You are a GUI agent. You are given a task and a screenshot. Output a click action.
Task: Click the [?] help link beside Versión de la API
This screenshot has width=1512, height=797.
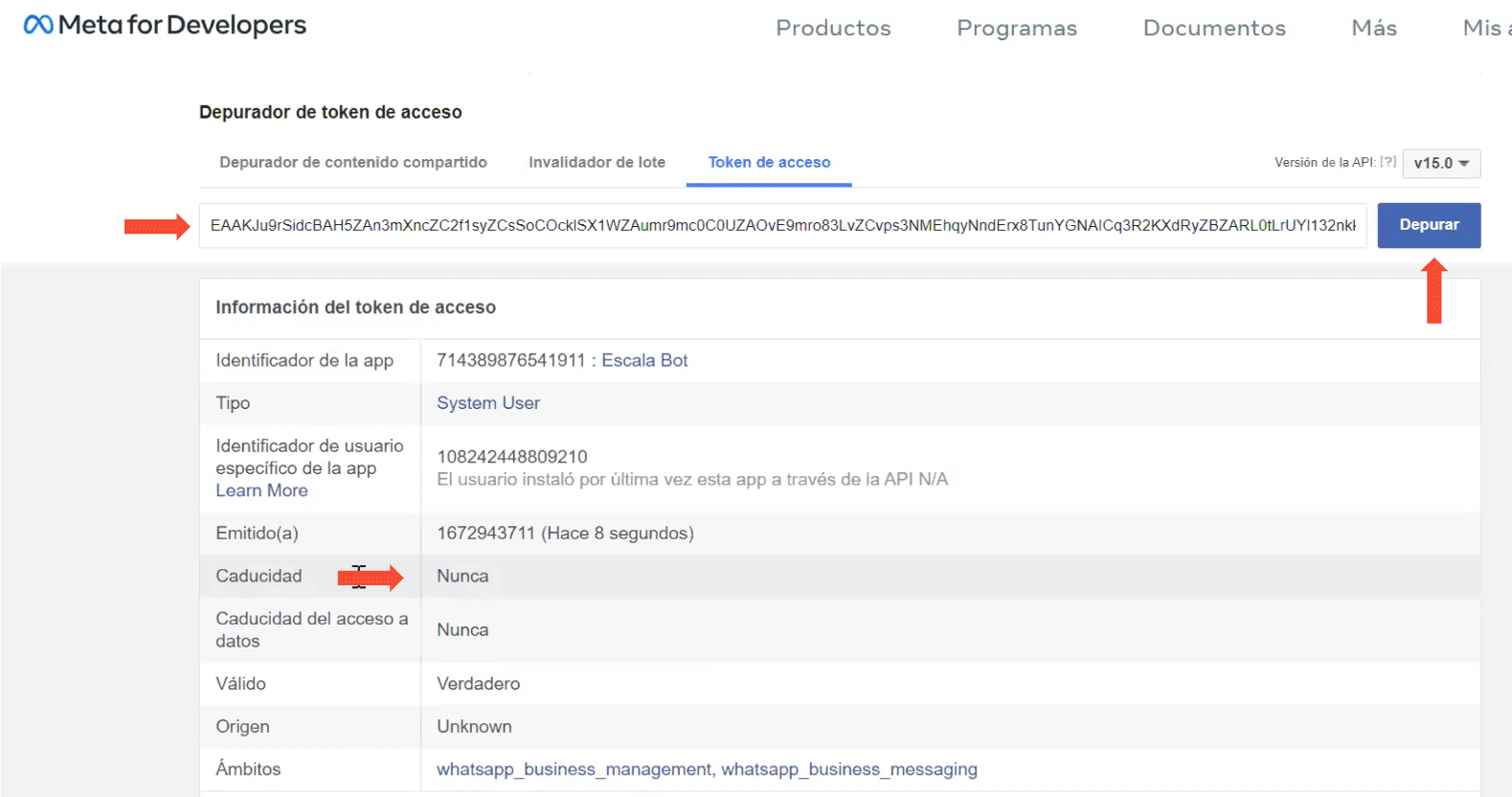point(1388,162)
